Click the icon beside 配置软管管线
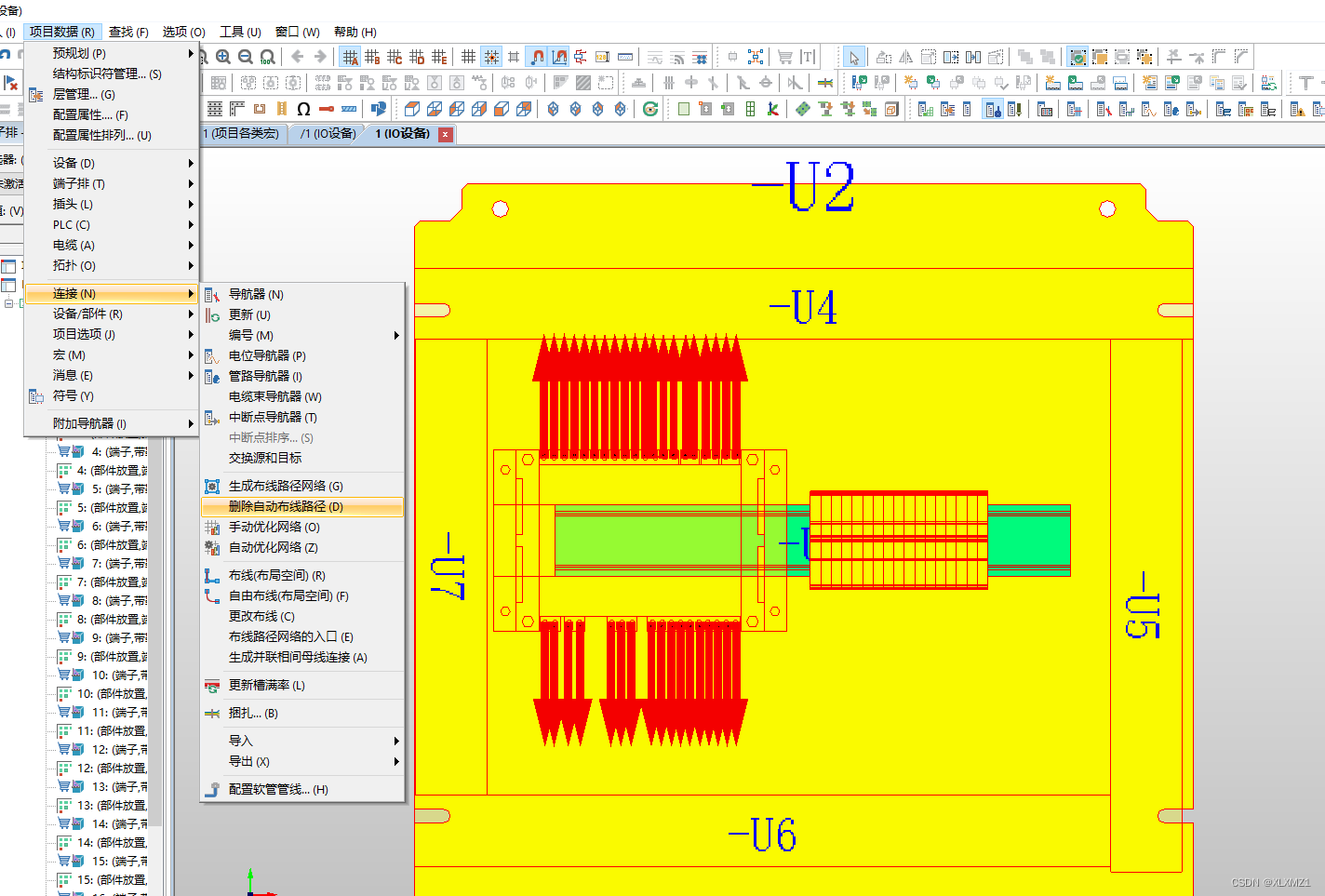 [212, 789]
